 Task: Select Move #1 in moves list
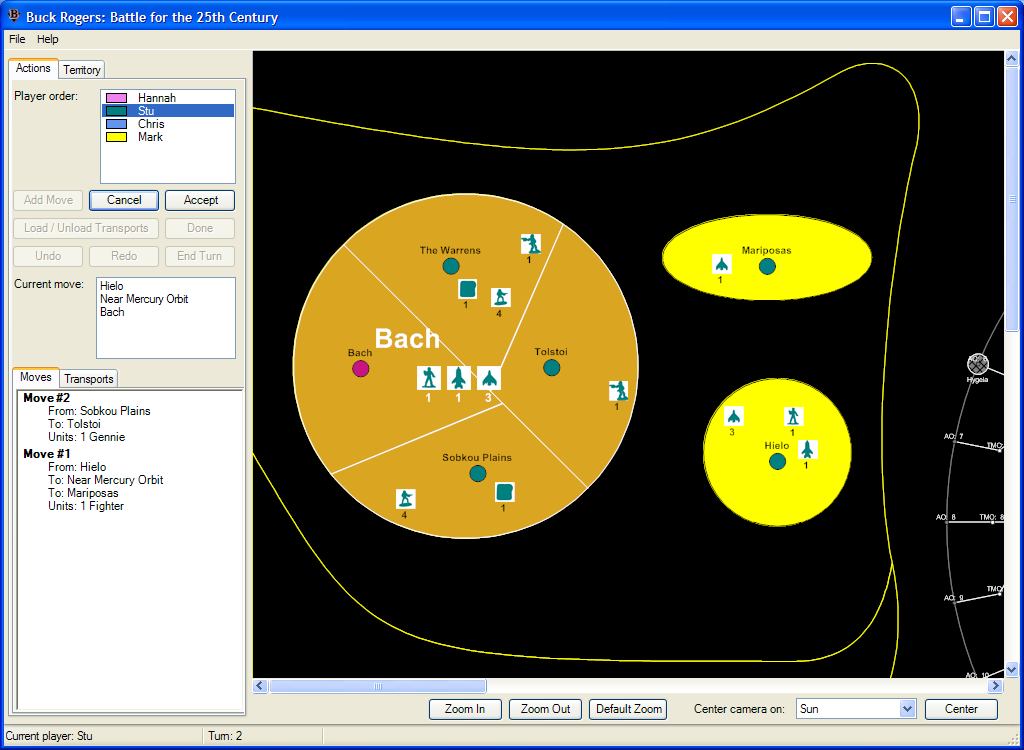(x=46, y=454)
